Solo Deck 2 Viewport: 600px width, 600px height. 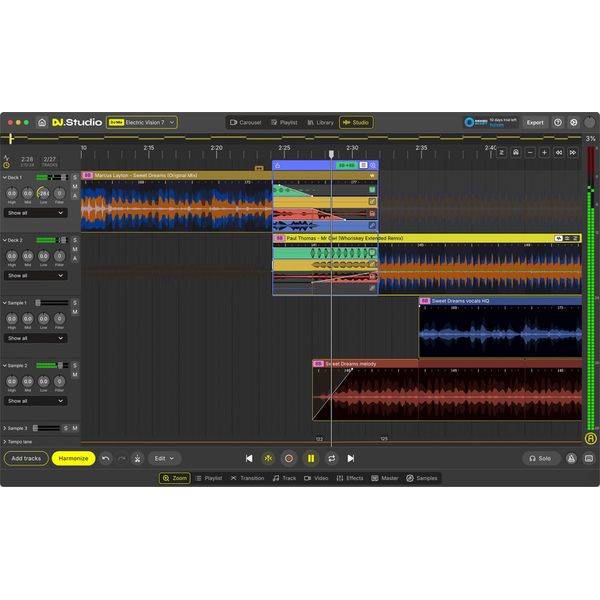tap(75, 240)
